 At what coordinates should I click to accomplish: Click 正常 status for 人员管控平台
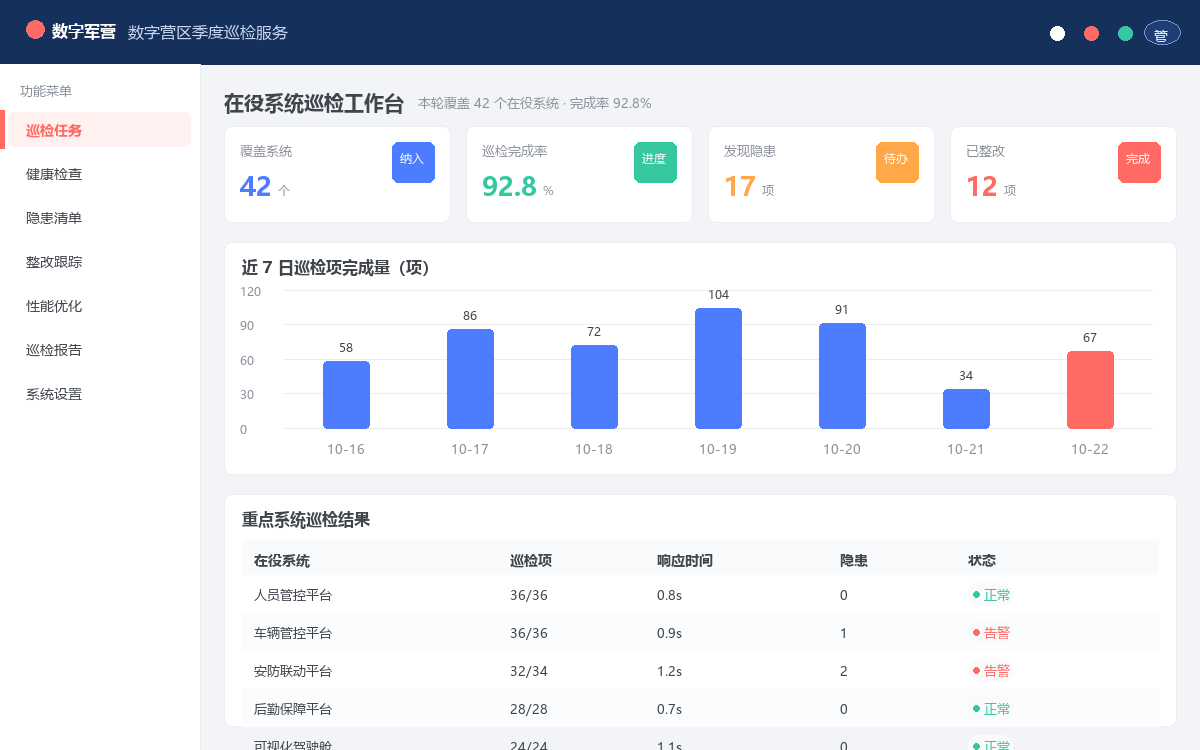991,595
